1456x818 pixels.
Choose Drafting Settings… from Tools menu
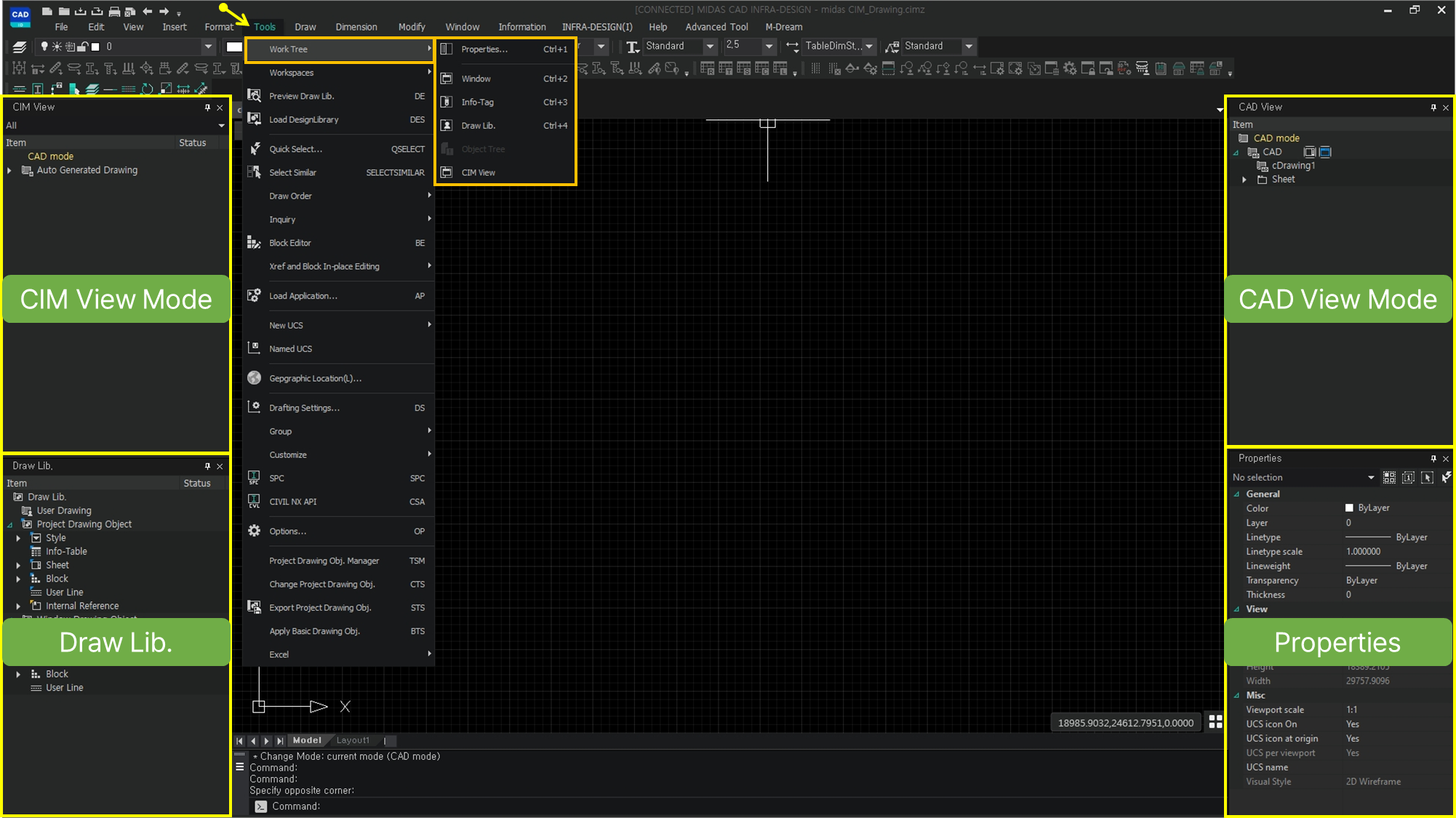pyautogui.click(x=339, y=408)
